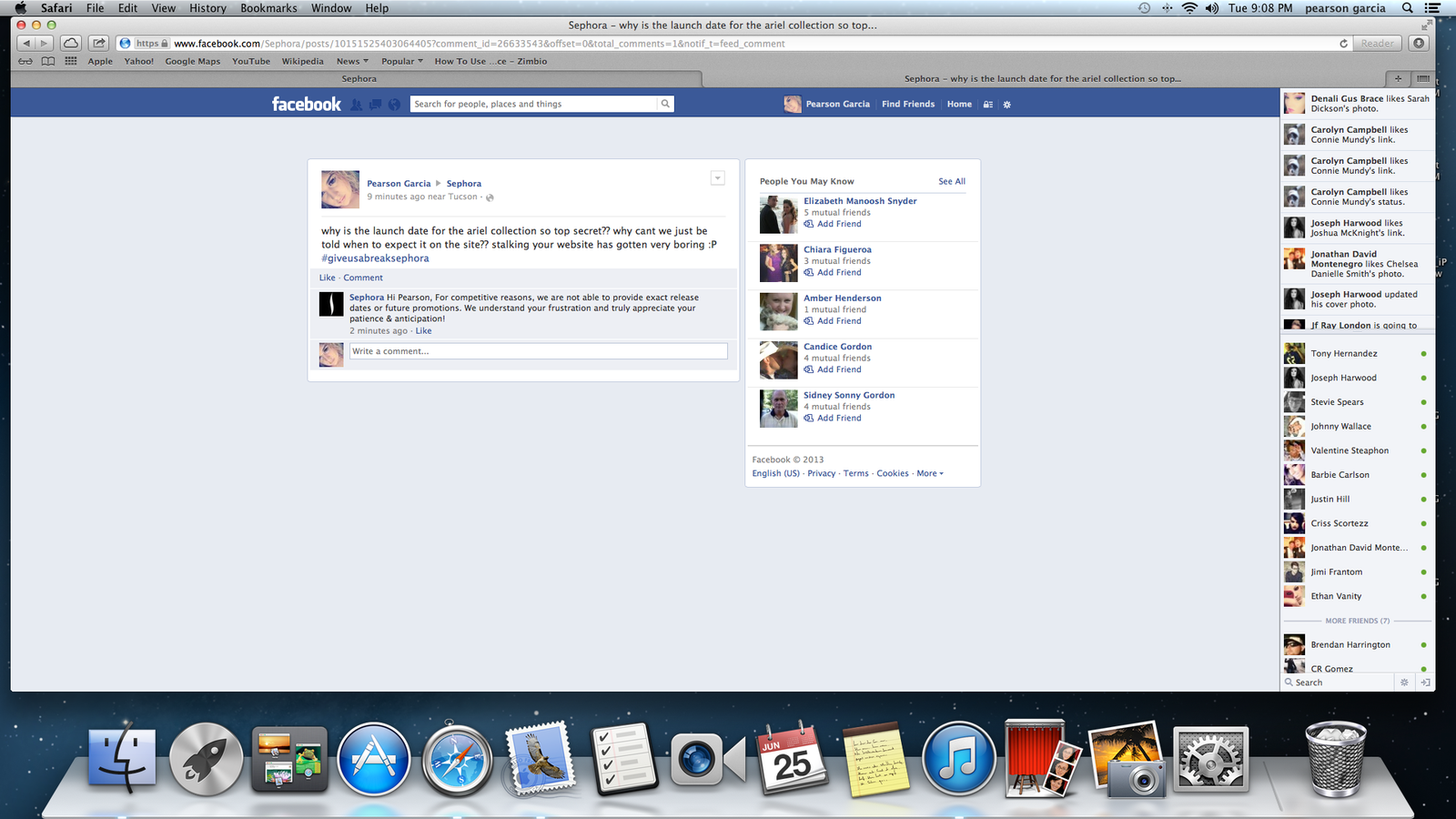This screenshot has width=1456, height=819.
Task: Open a new Safari tab
Action: click(x=1399, y=78)
